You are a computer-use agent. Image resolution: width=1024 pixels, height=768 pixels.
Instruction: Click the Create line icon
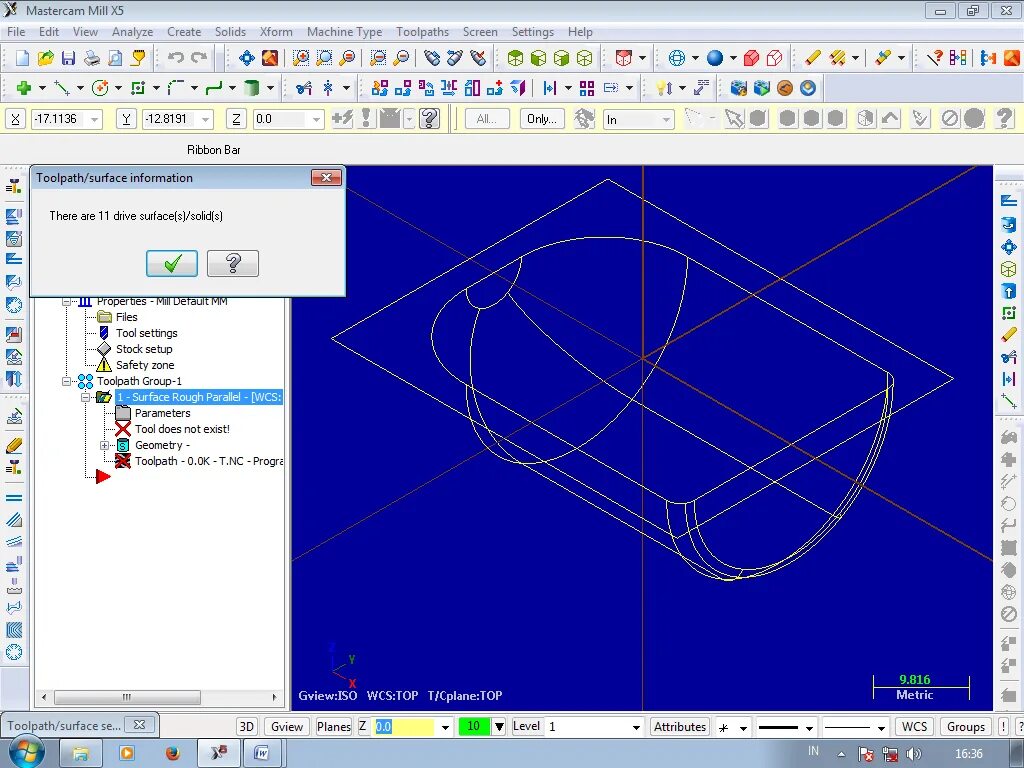coord(62,88)
